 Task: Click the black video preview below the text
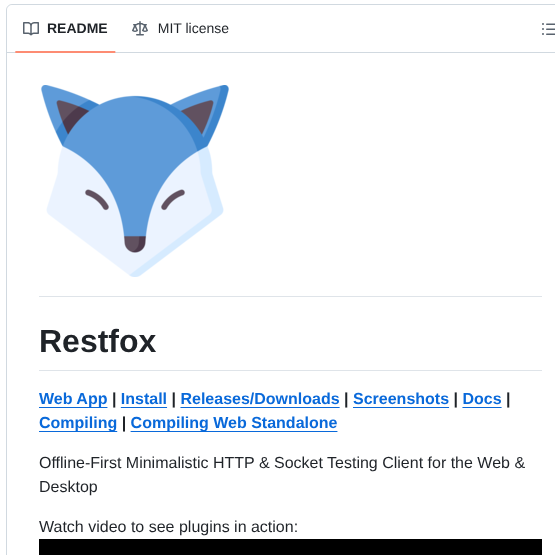pyautogui.click(x=290, y=547)
